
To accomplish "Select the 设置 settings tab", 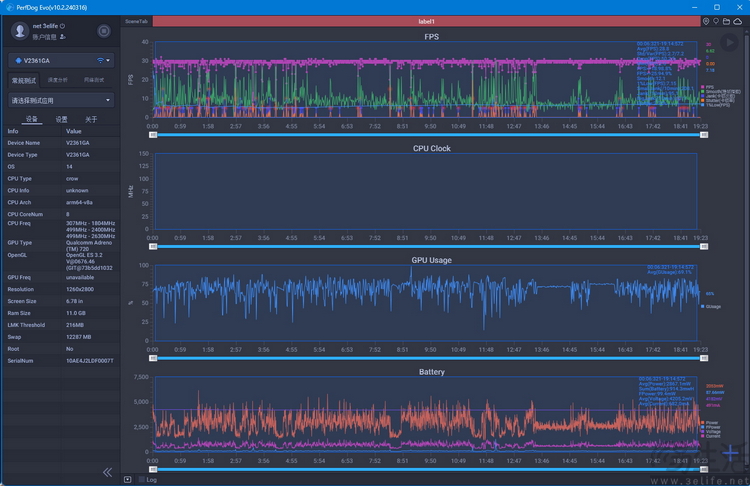I will click(x=61, y=119).
